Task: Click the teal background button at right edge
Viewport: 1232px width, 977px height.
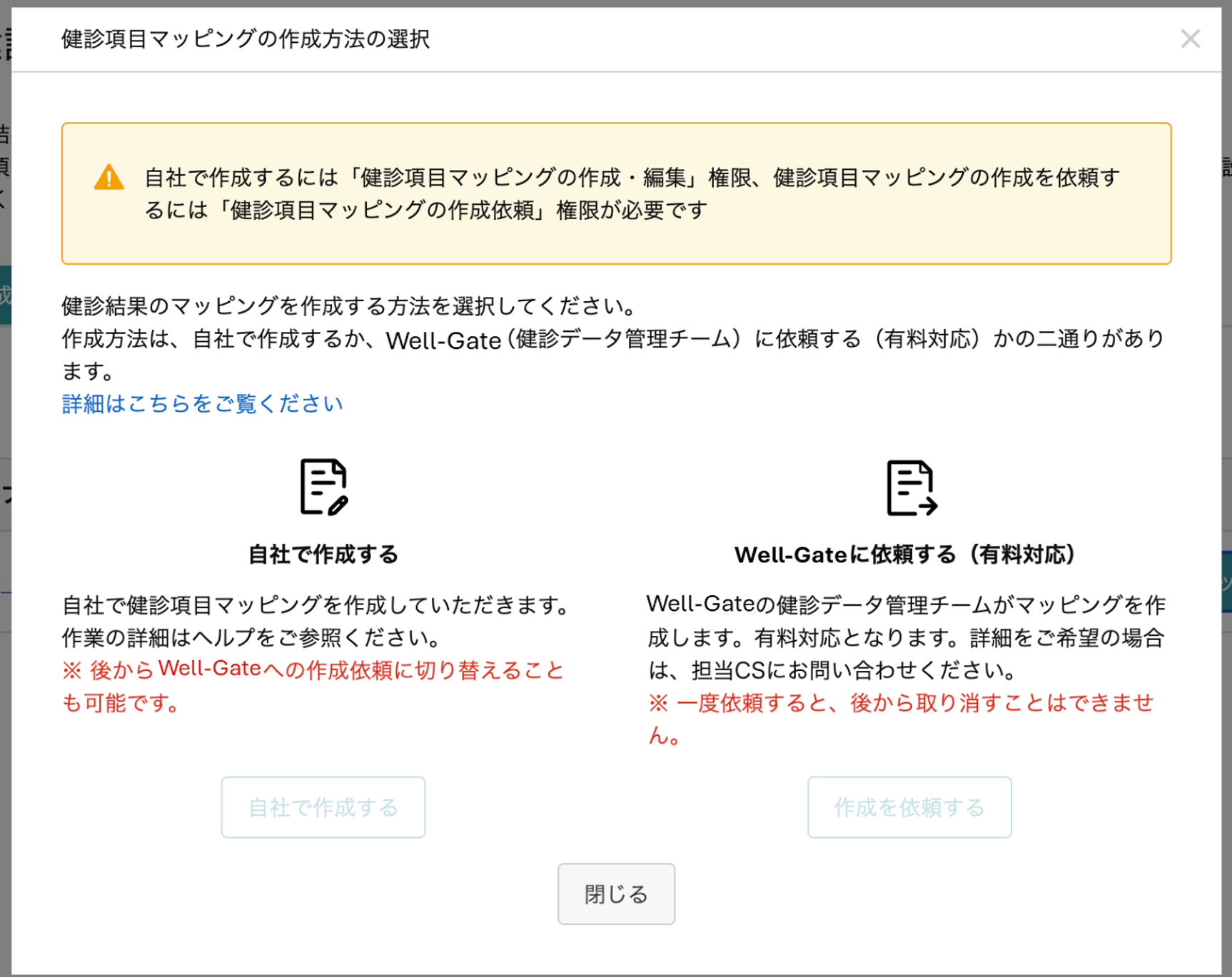Action: pyautogui.click(x=1226, y=582)
